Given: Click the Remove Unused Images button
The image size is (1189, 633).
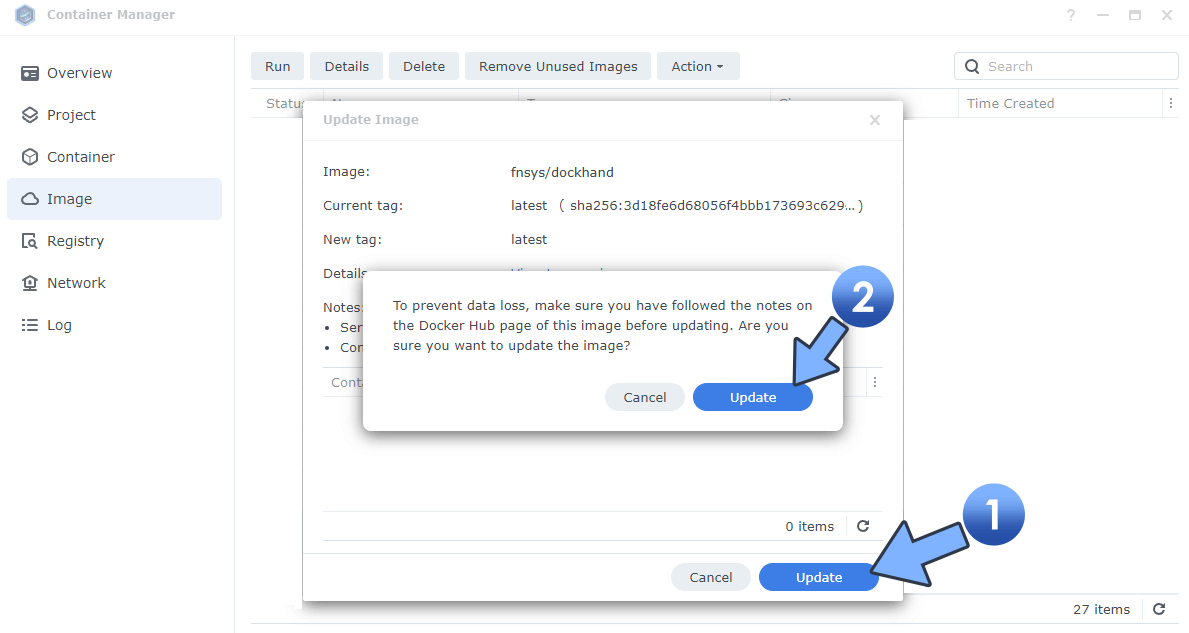Looking at the screenshot, I should click(x=557, y=65).
